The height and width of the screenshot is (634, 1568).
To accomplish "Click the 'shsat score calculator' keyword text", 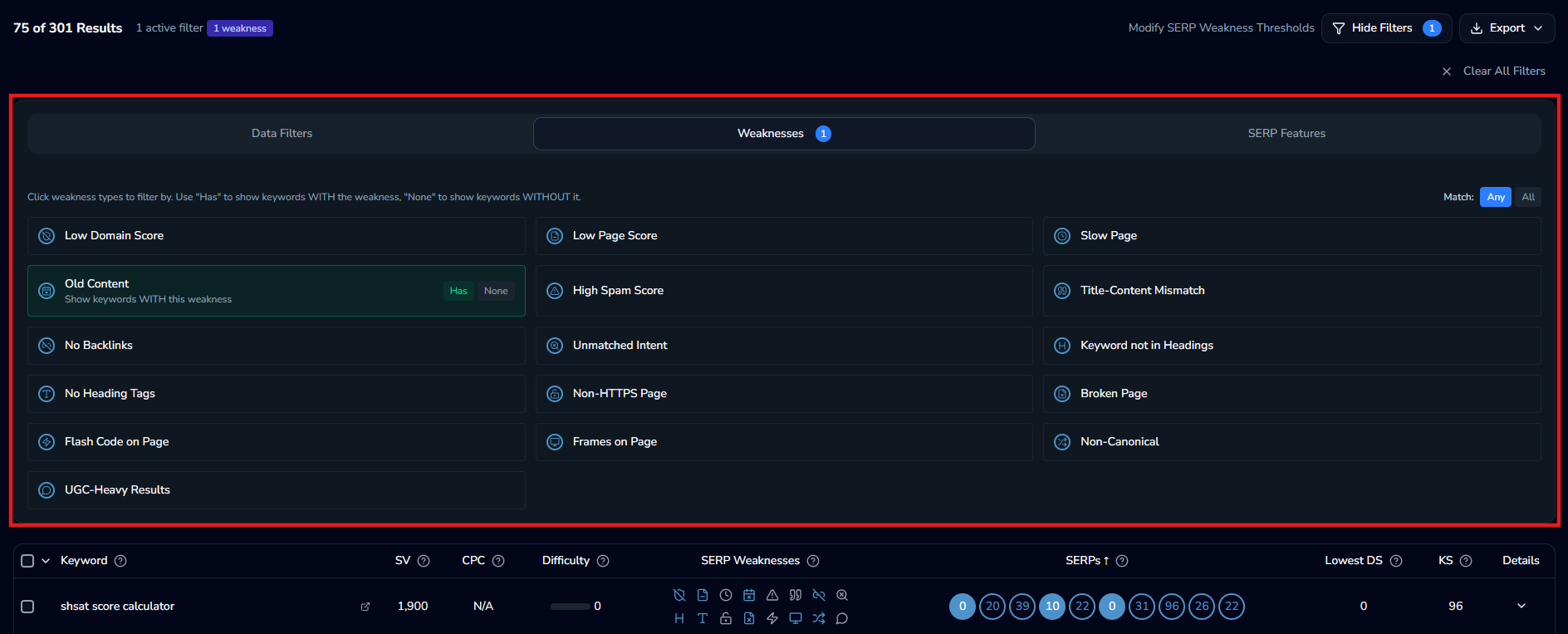I will (117, 607).
